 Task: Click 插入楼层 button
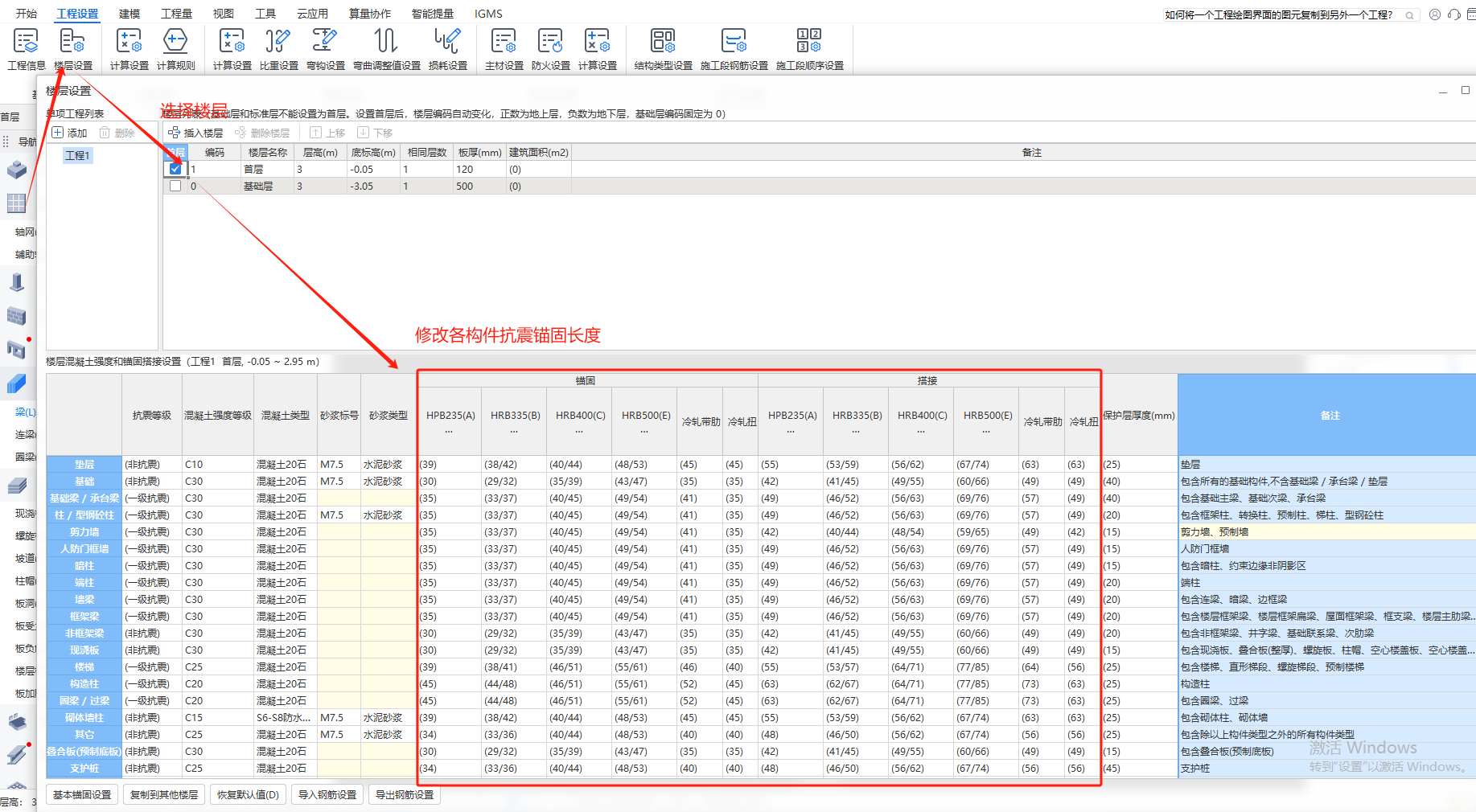195,133
